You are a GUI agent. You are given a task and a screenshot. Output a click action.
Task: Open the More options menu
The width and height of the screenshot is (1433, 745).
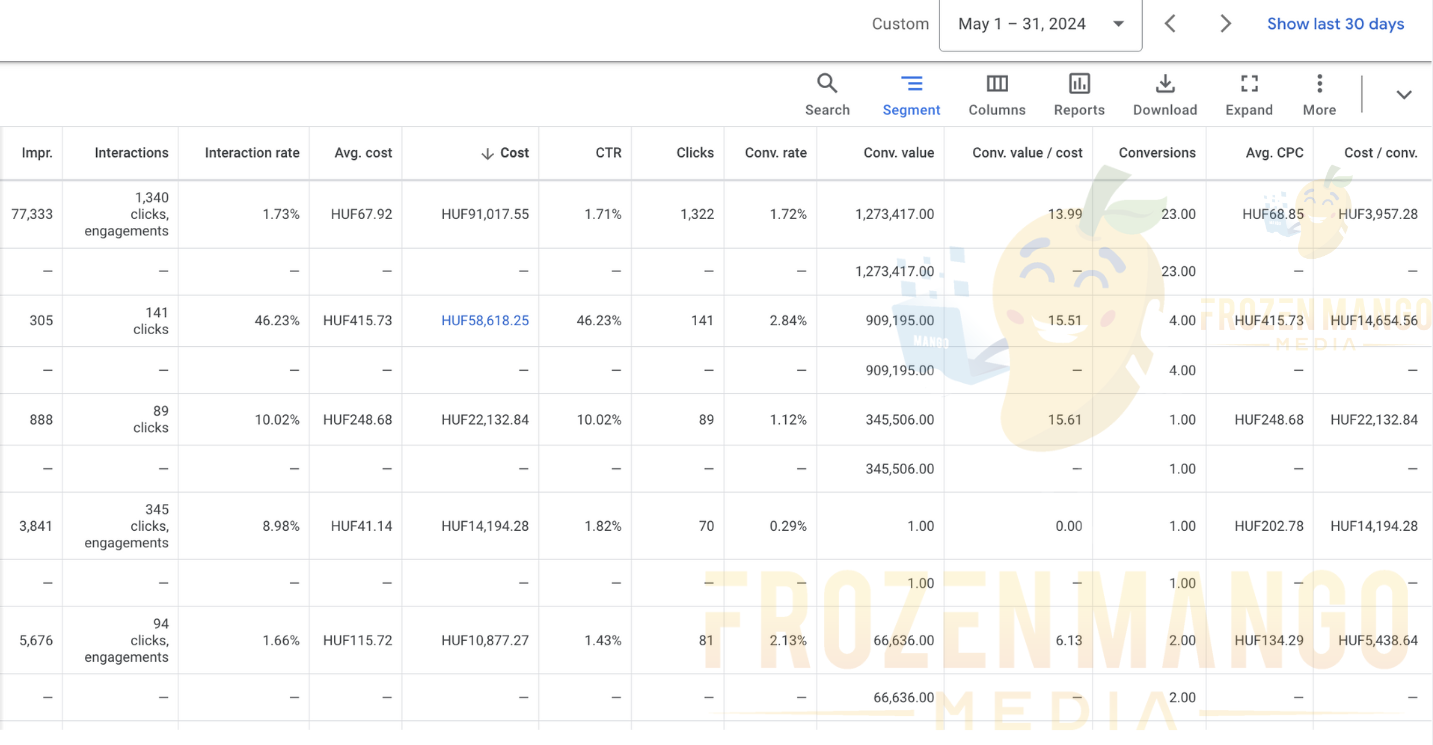[1319, 95]
